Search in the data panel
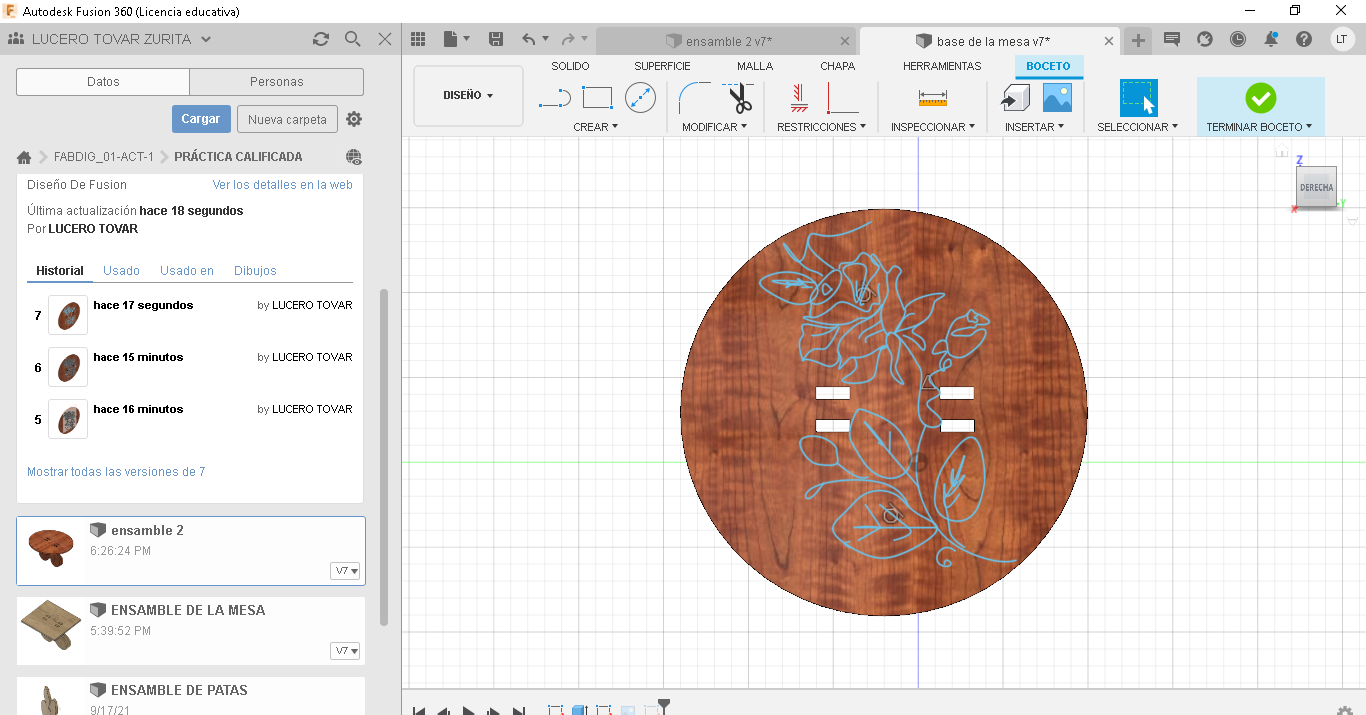This screenshot has height=715, width=1366. pyautogui.click(x=353, y=39)
